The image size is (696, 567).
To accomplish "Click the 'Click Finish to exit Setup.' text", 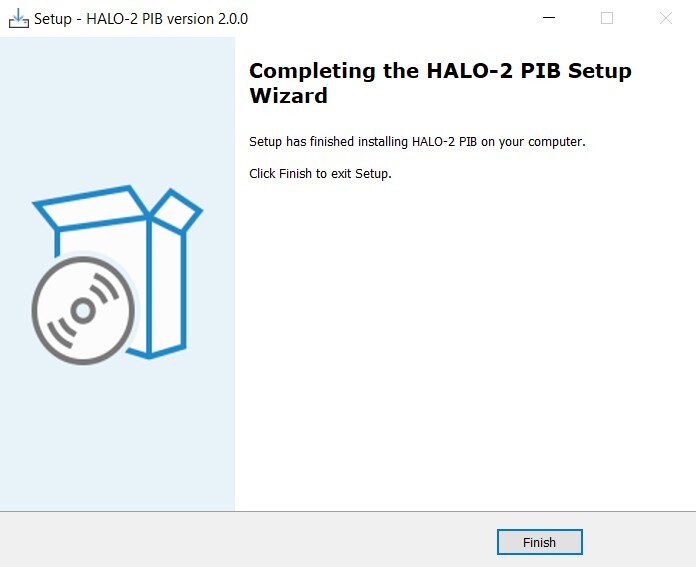I will click(320, 173).
